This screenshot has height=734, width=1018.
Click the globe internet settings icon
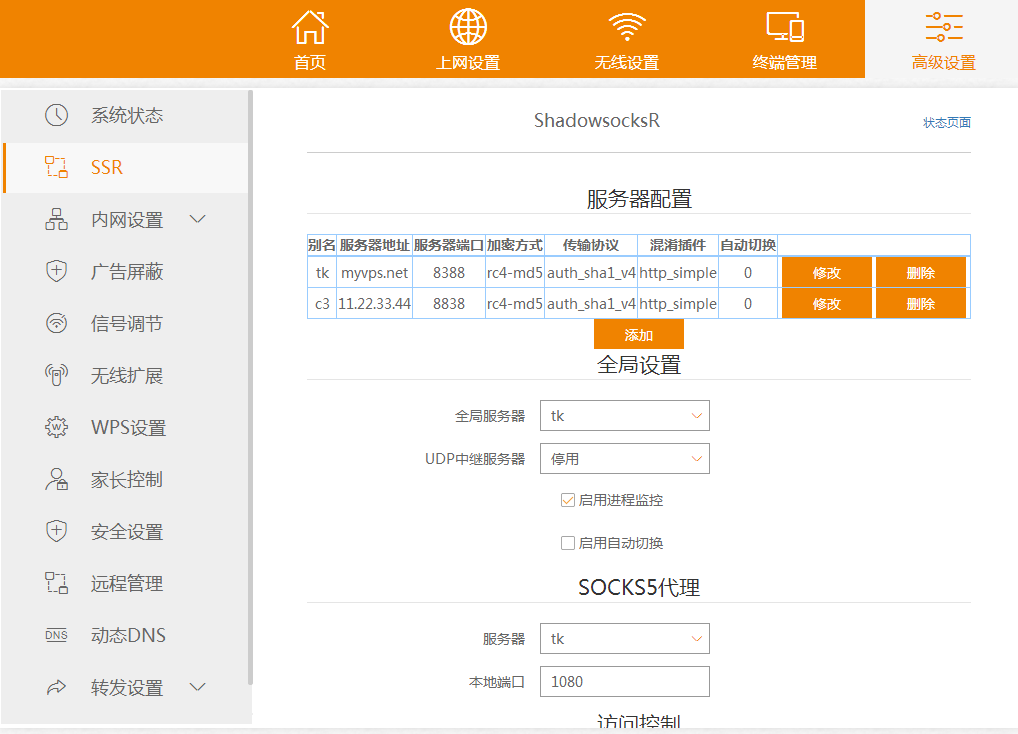click(468, 27)
